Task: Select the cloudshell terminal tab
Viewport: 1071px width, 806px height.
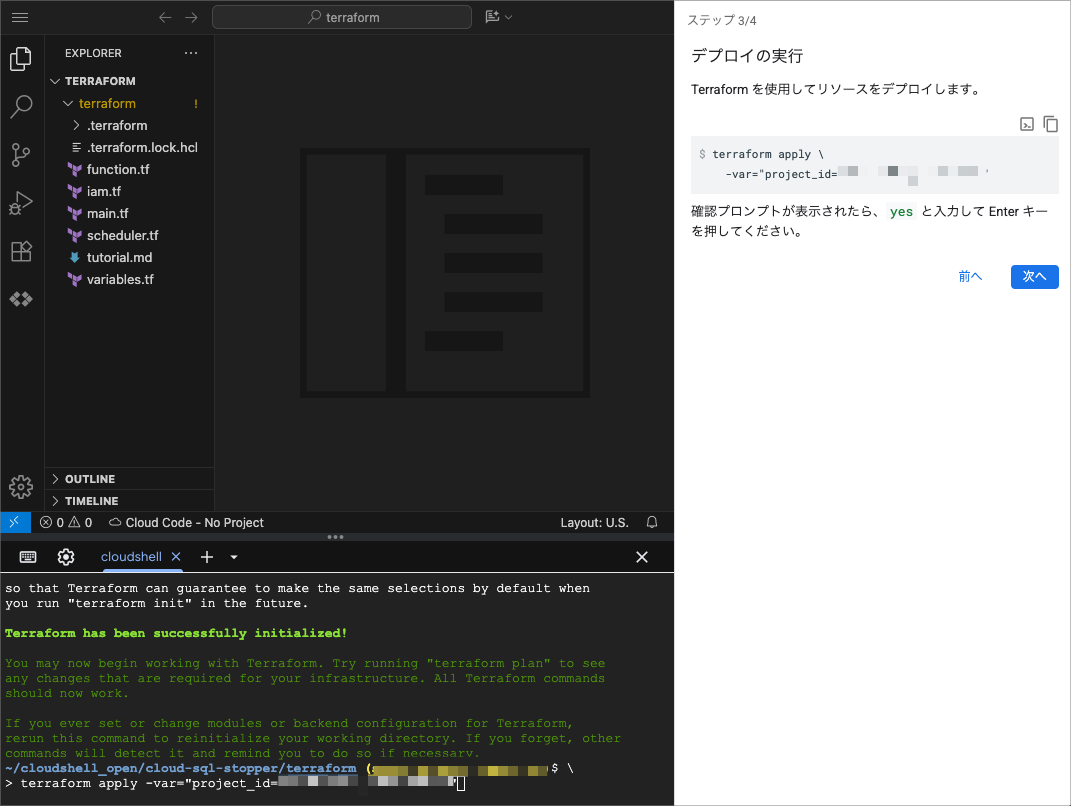Action: pos(132,557)
